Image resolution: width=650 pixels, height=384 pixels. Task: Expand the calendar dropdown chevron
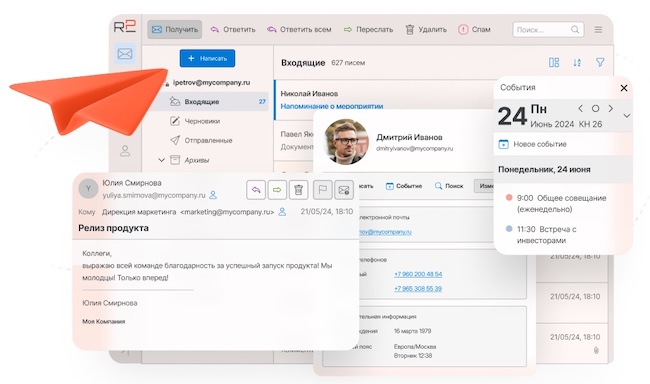click(x=627, y=116)
